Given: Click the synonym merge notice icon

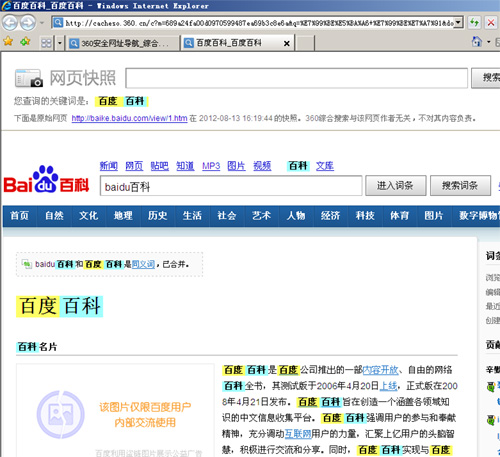Looking at the screenshot, I should [27, 264].
